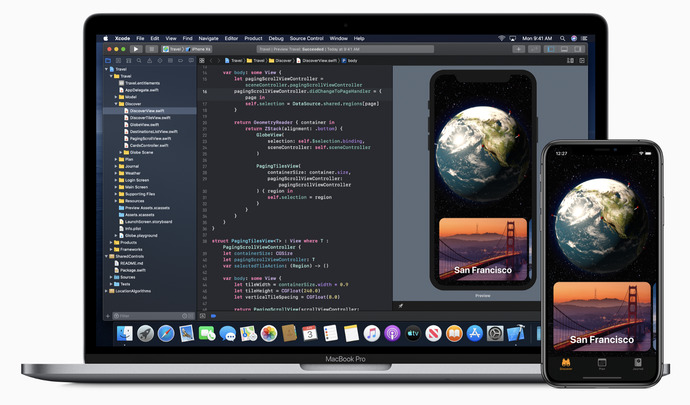
Task: Open the Navigate menu
Action: point(208,38)
